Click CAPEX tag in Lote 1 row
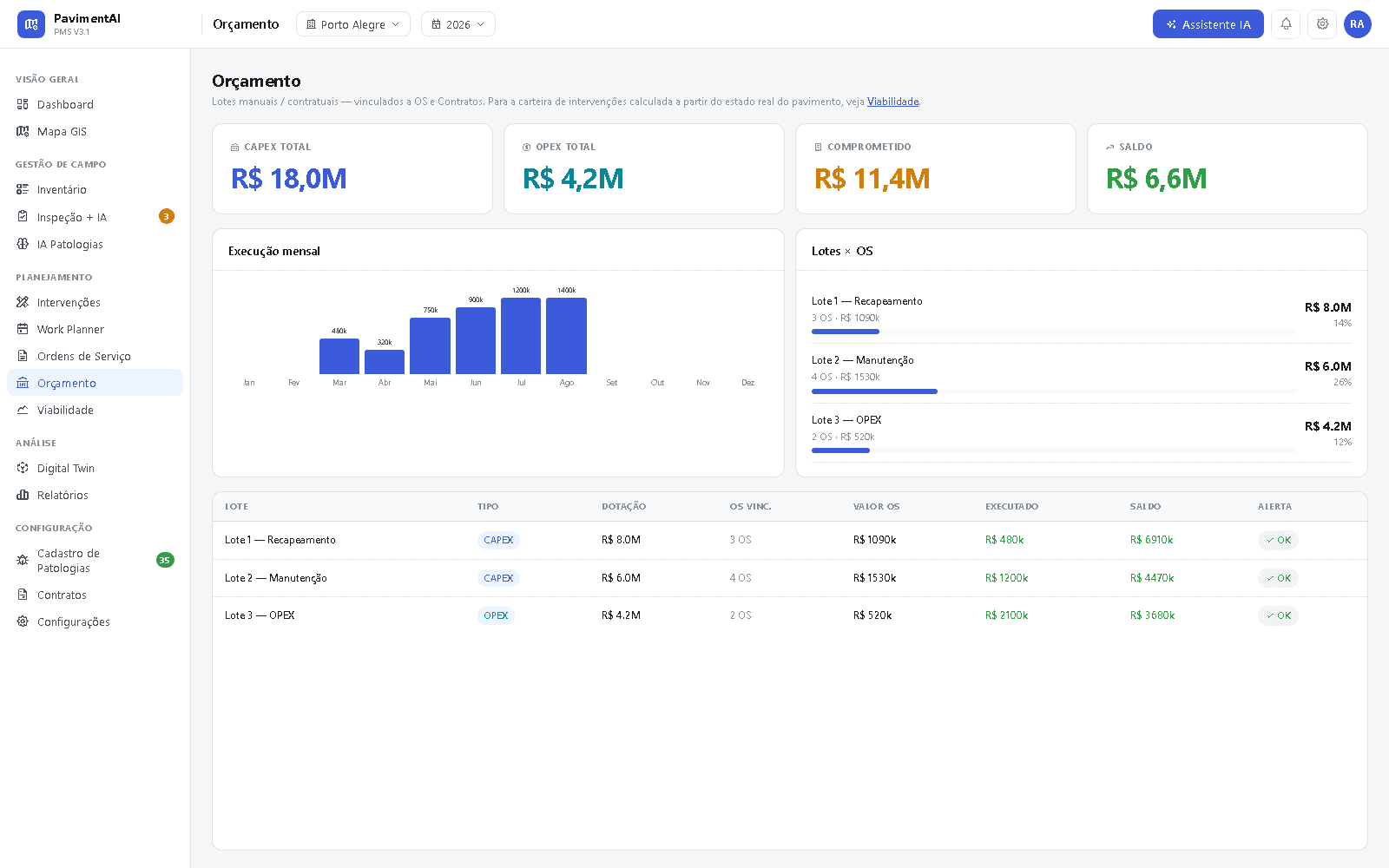 [x=498, y=540]
